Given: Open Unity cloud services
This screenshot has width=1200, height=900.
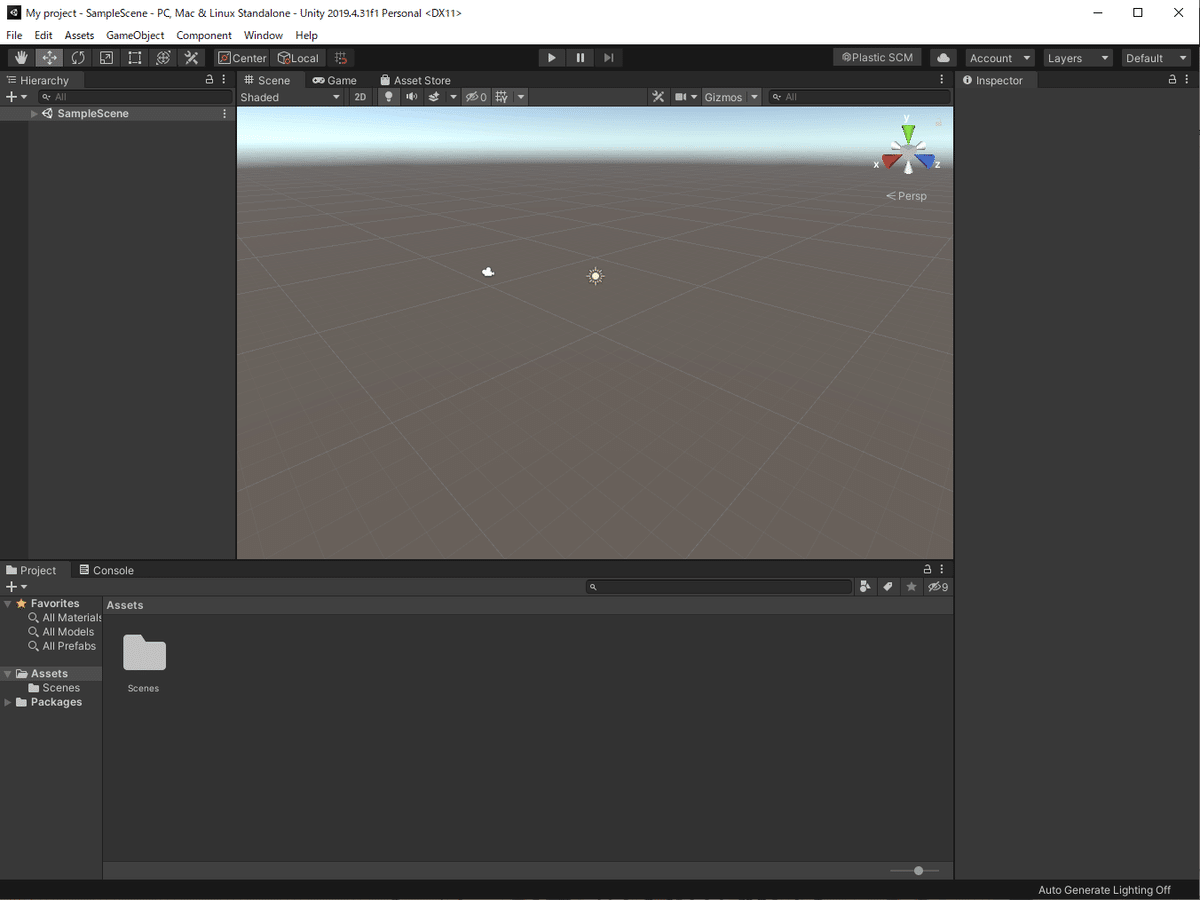Looking at the screenshot, I should pyautogui.click(x=943, y=58).
